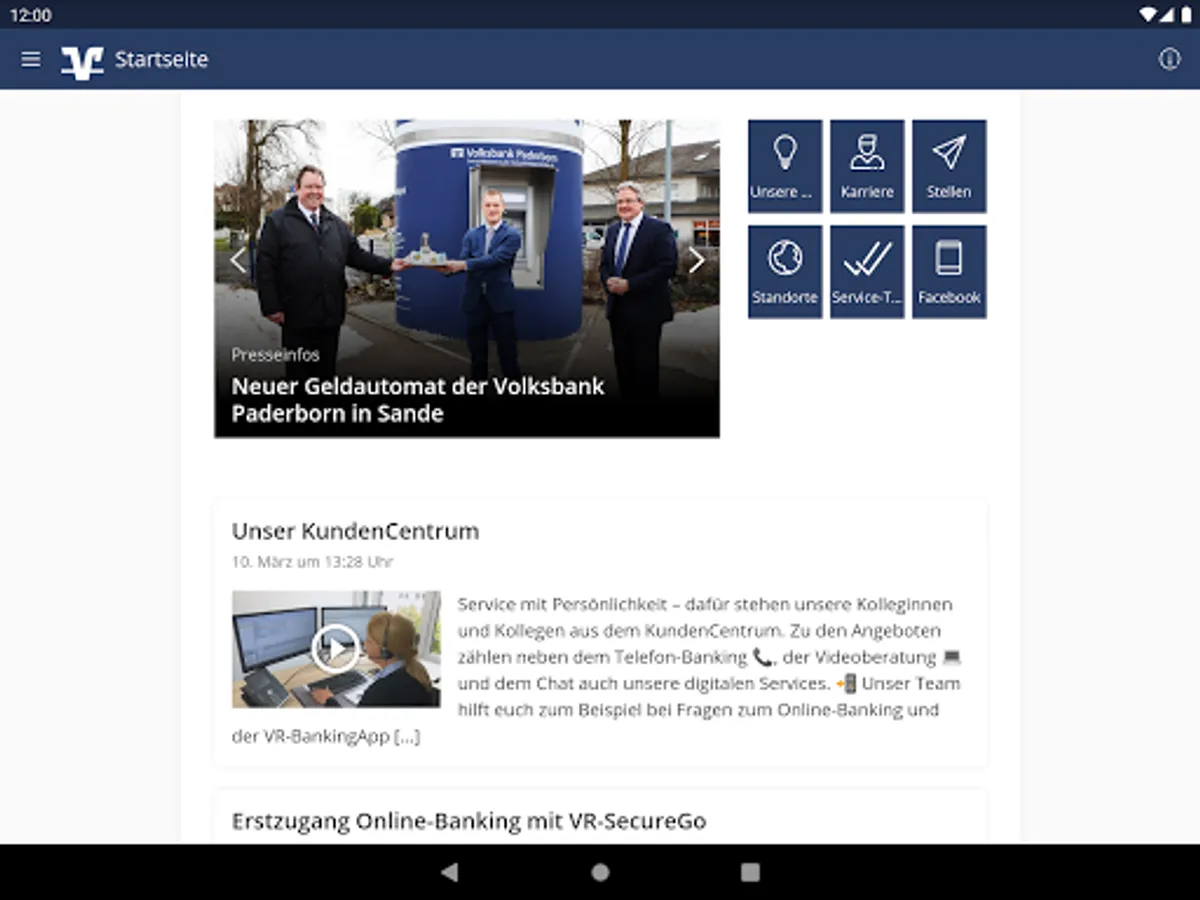1200x900 pixels.
Task: Tap the Startseite header title
Action: tap(161, 59)
